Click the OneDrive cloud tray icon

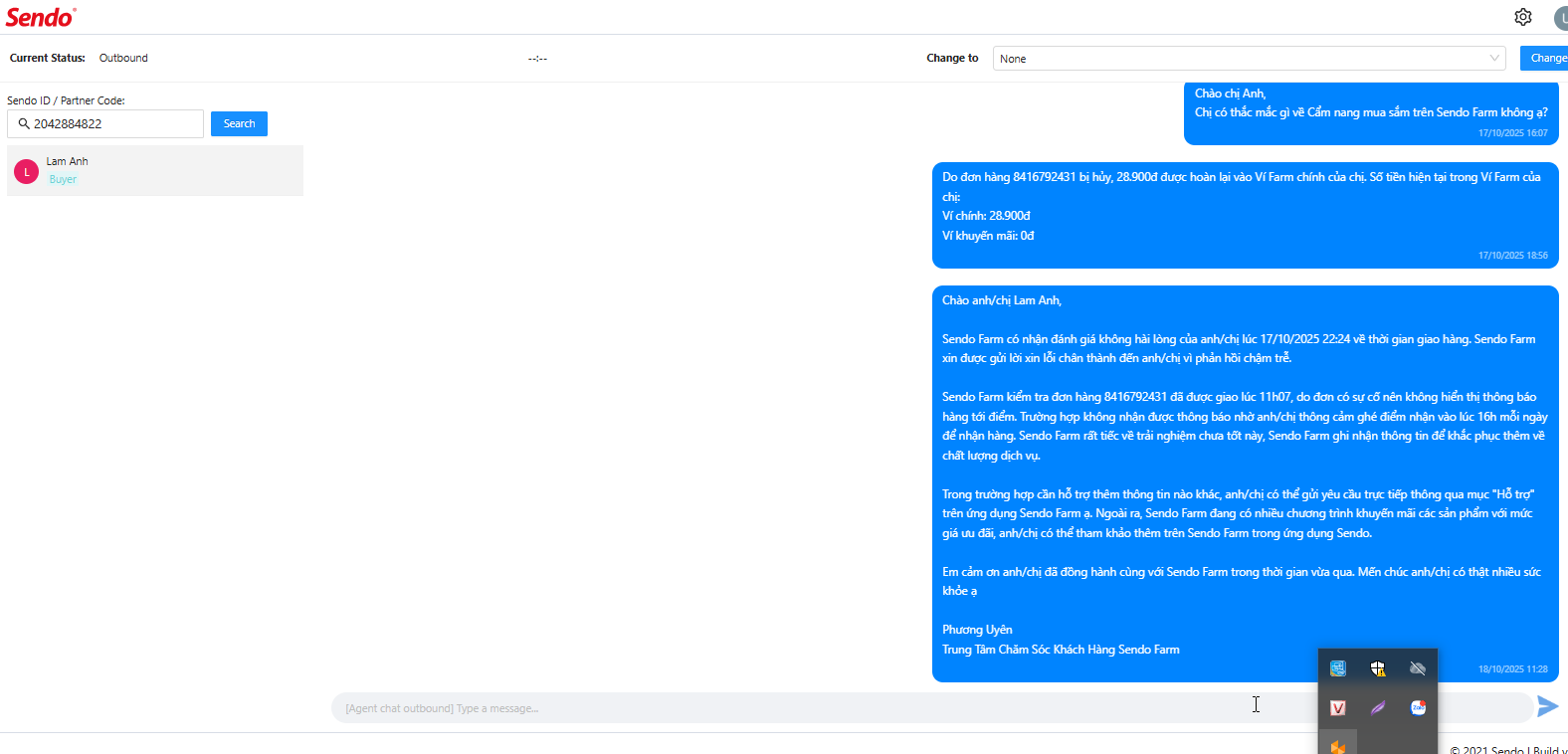pos(1418,668)
